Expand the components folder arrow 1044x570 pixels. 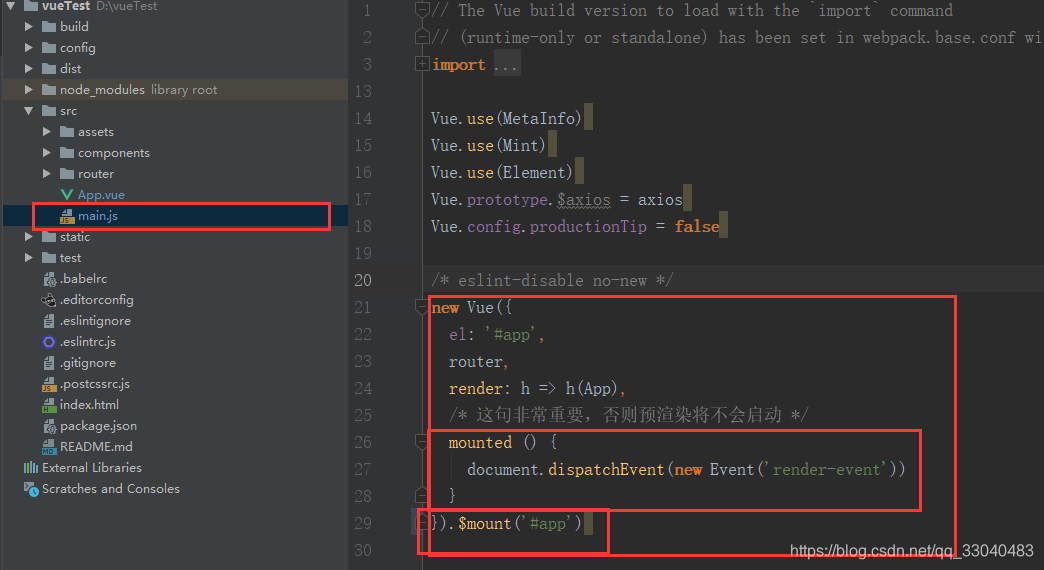click(47, 152)
